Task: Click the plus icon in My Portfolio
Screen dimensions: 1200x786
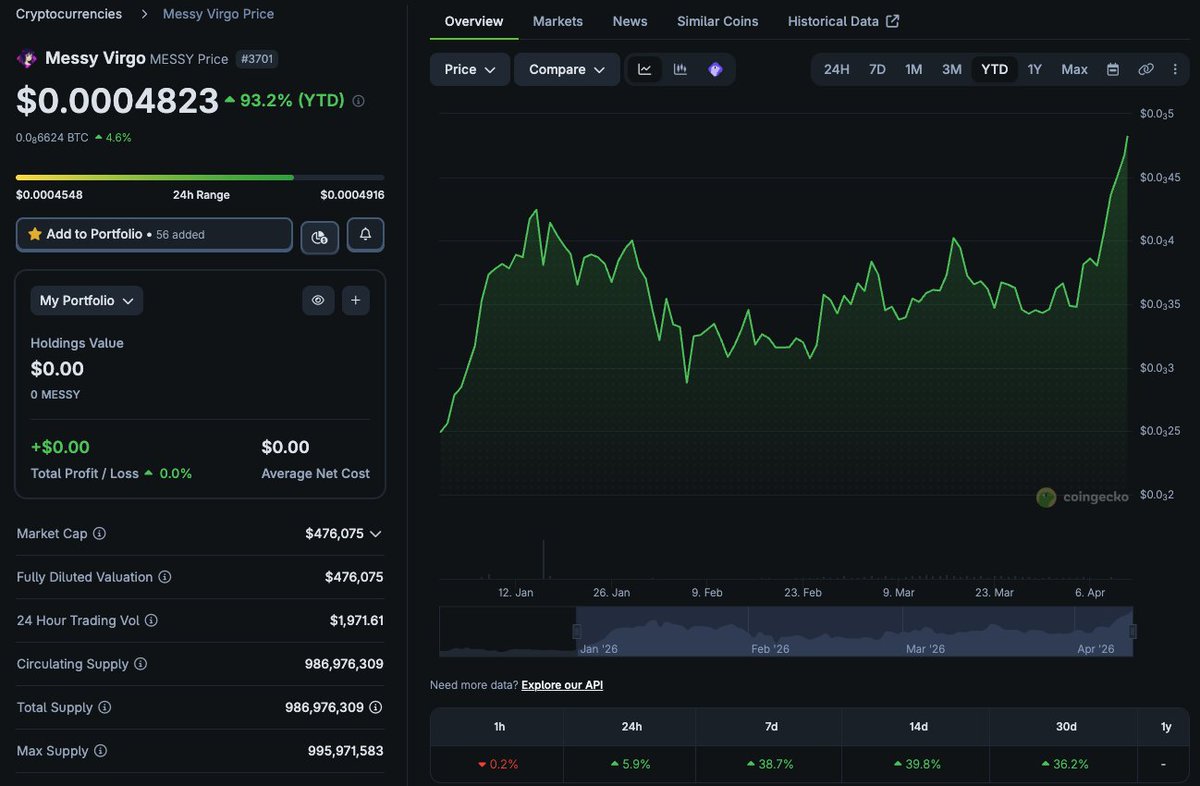Action: (355, 300)
